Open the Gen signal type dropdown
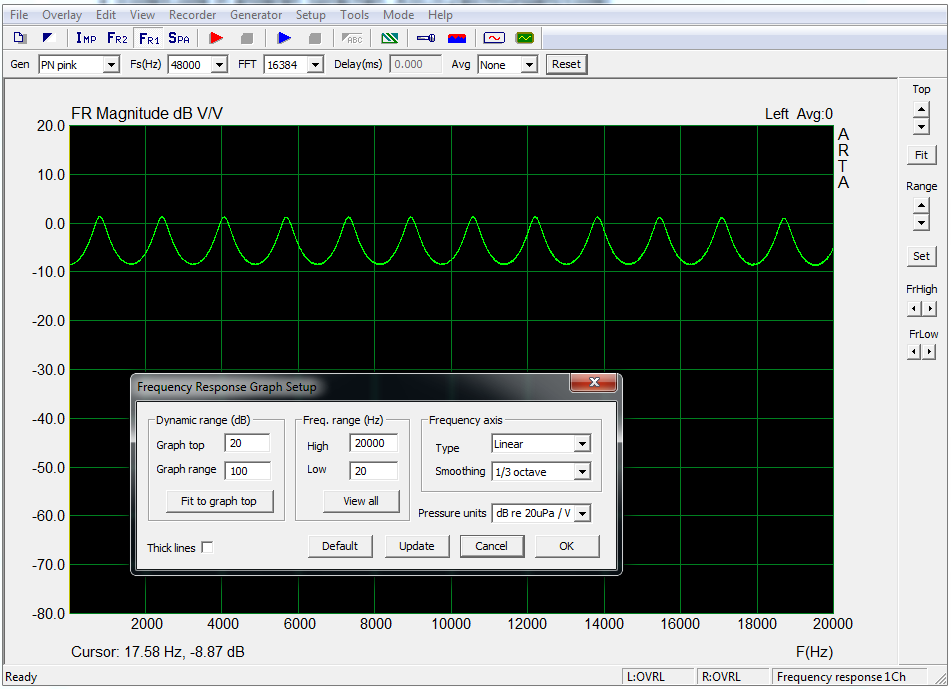This screenshot has width=951, height=689. [111, 64]
